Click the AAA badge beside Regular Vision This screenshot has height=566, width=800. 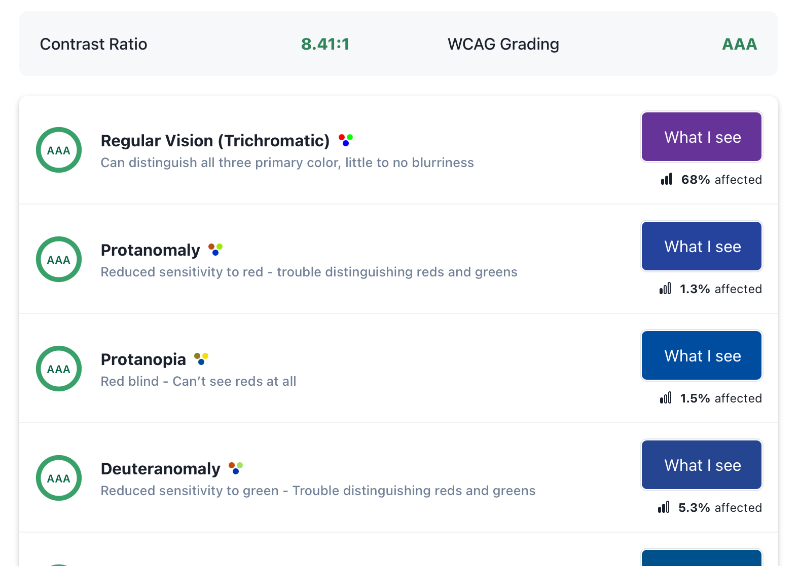tap(59, 150)
